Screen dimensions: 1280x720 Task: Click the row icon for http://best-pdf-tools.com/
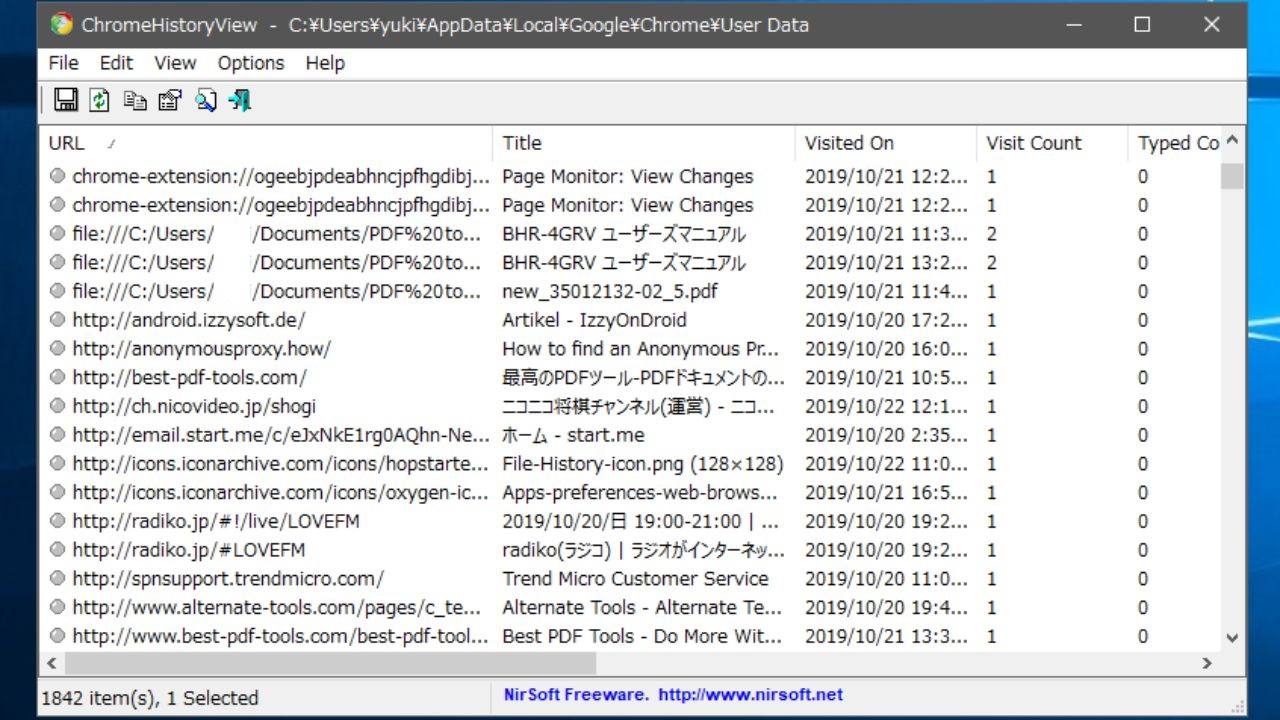tap(57, 377)
